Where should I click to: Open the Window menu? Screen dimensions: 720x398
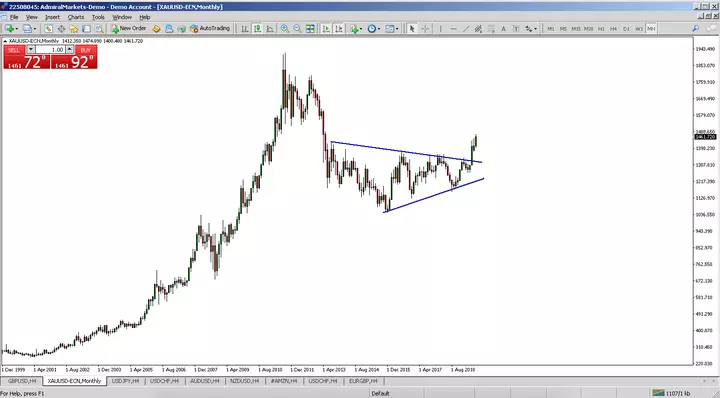click(122, 17)
